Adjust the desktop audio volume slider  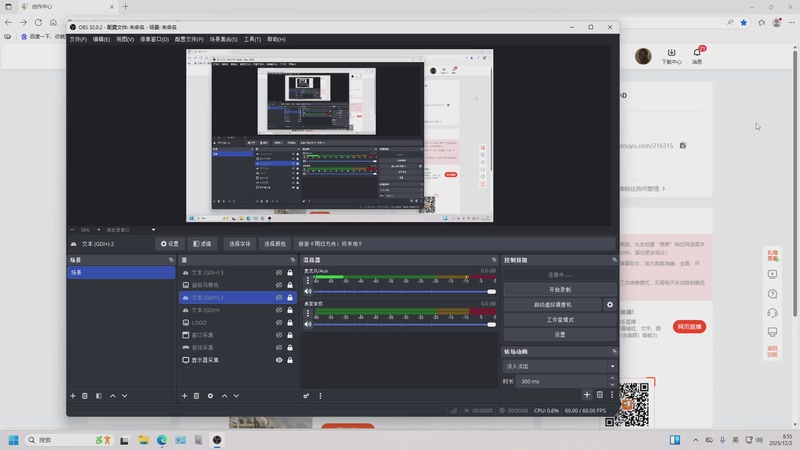click(404, 324)
